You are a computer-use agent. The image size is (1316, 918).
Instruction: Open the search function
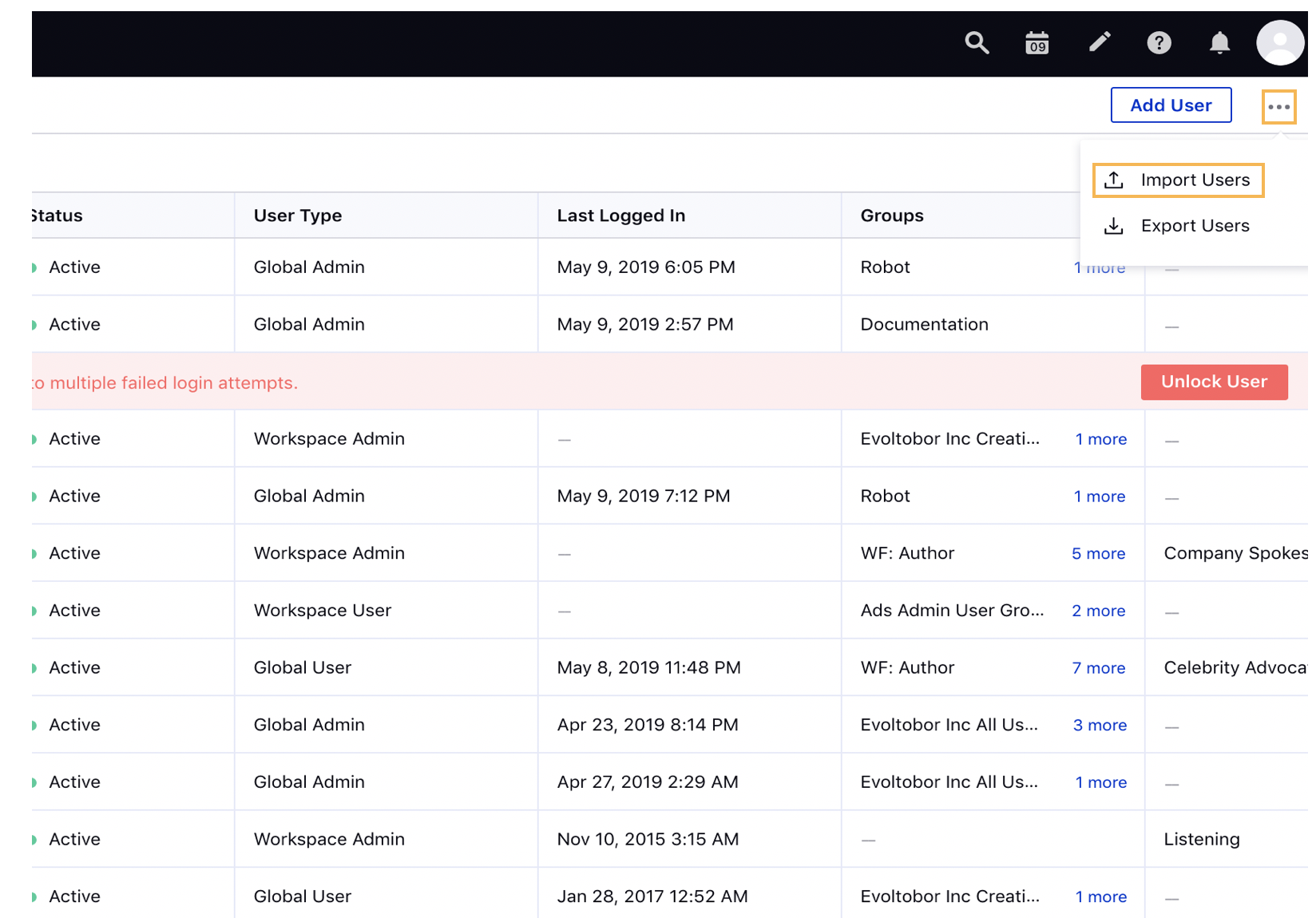point(977,43)
